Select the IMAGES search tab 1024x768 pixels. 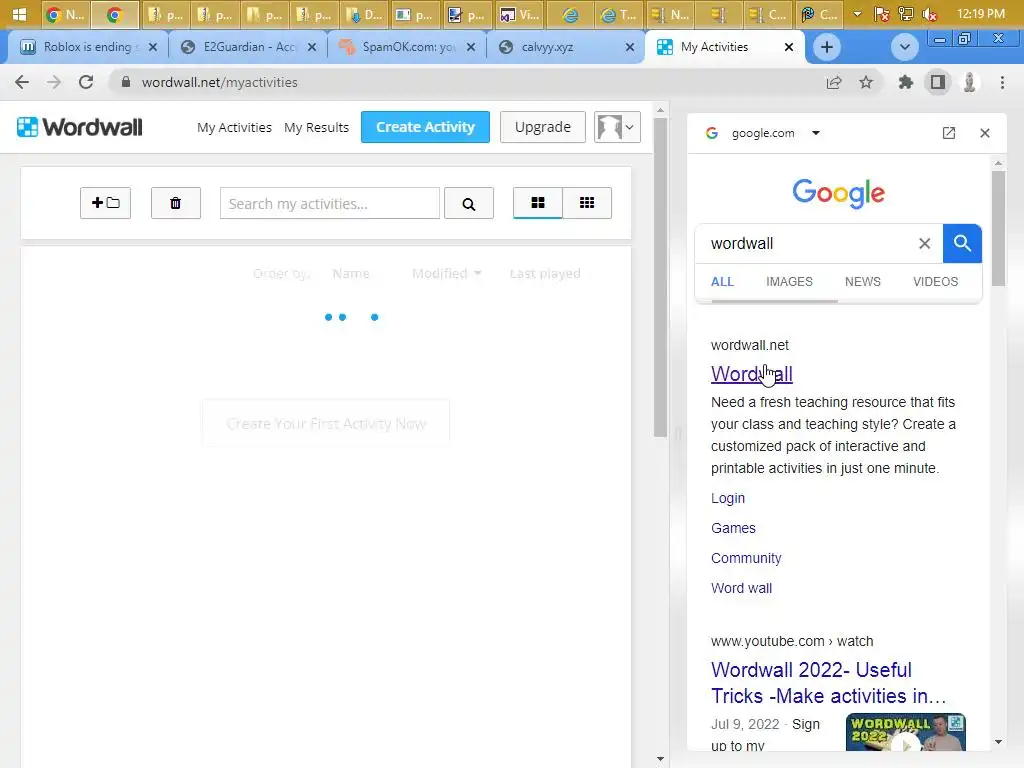789,281
